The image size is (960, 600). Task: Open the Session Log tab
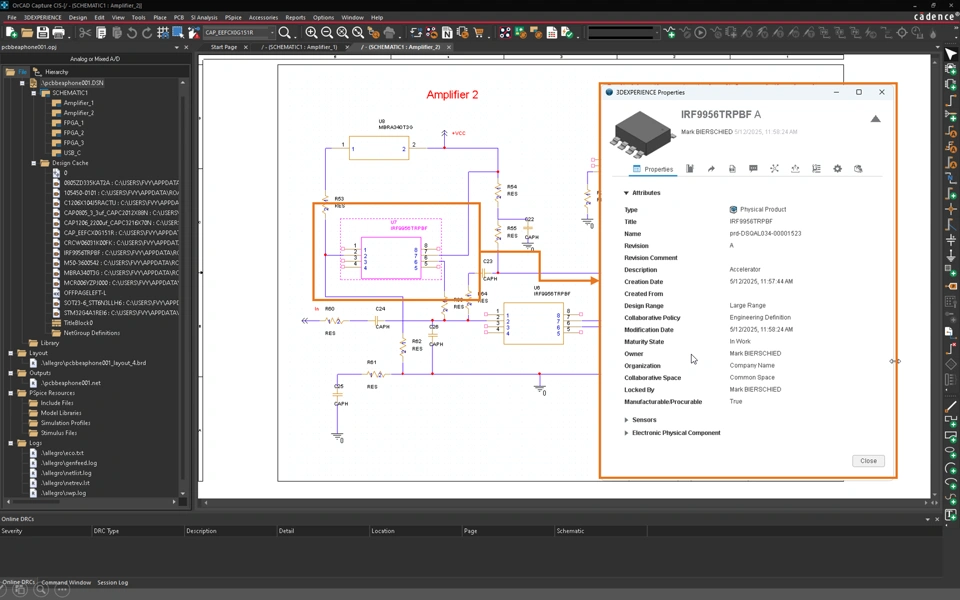tap(113, 583)
